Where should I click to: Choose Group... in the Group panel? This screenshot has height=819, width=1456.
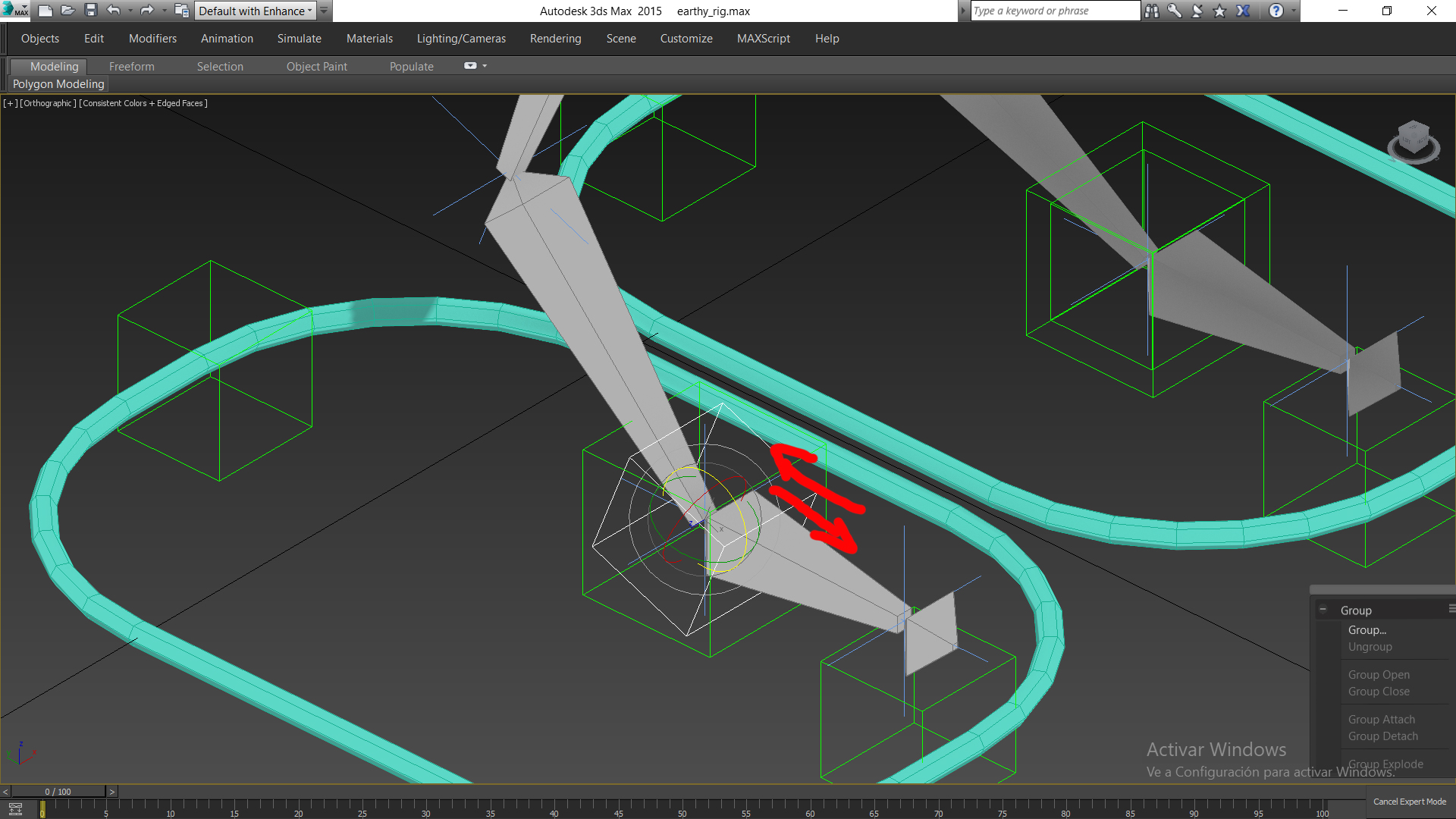click(x=1367, y=630)
